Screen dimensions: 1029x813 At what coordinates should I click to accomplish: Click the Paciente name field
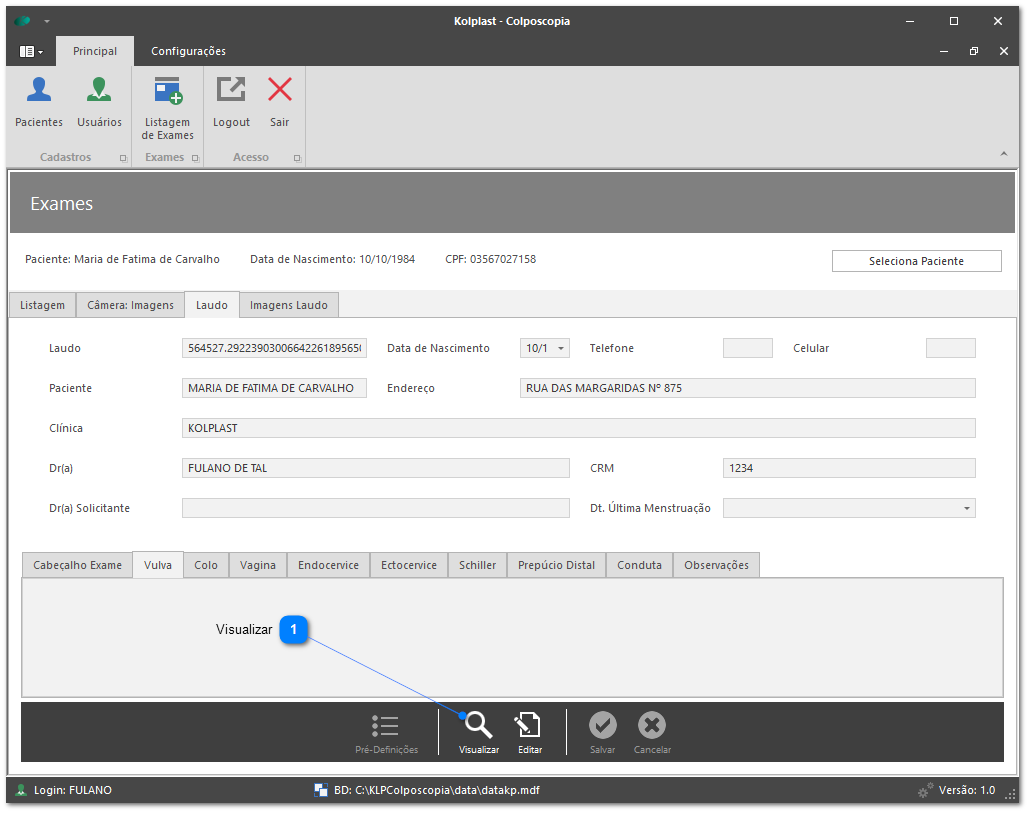coord(274,388)
